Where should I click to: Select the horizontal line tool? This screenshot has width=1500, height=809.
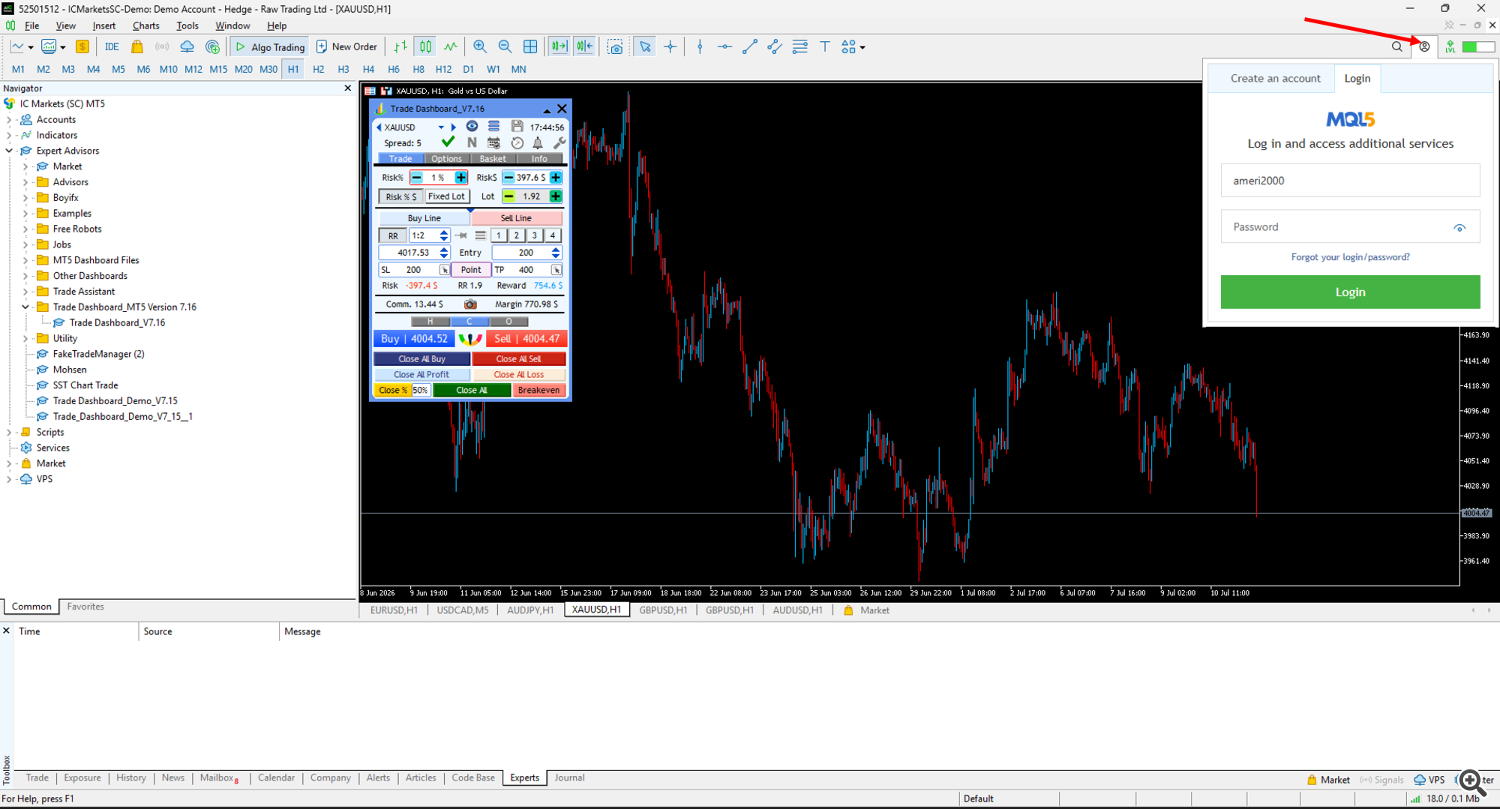(x=724, y=46)
